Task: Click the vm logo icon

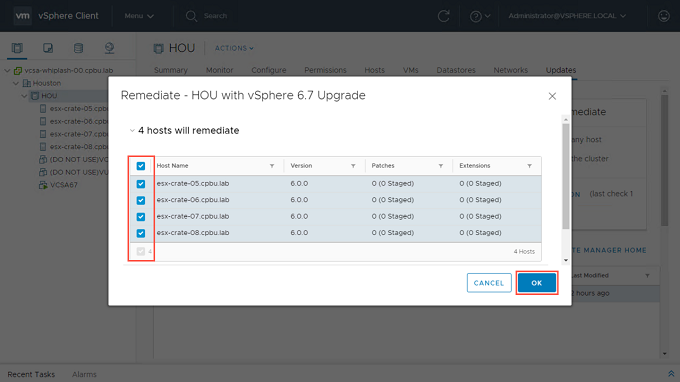Action: [x=23, y=16]
